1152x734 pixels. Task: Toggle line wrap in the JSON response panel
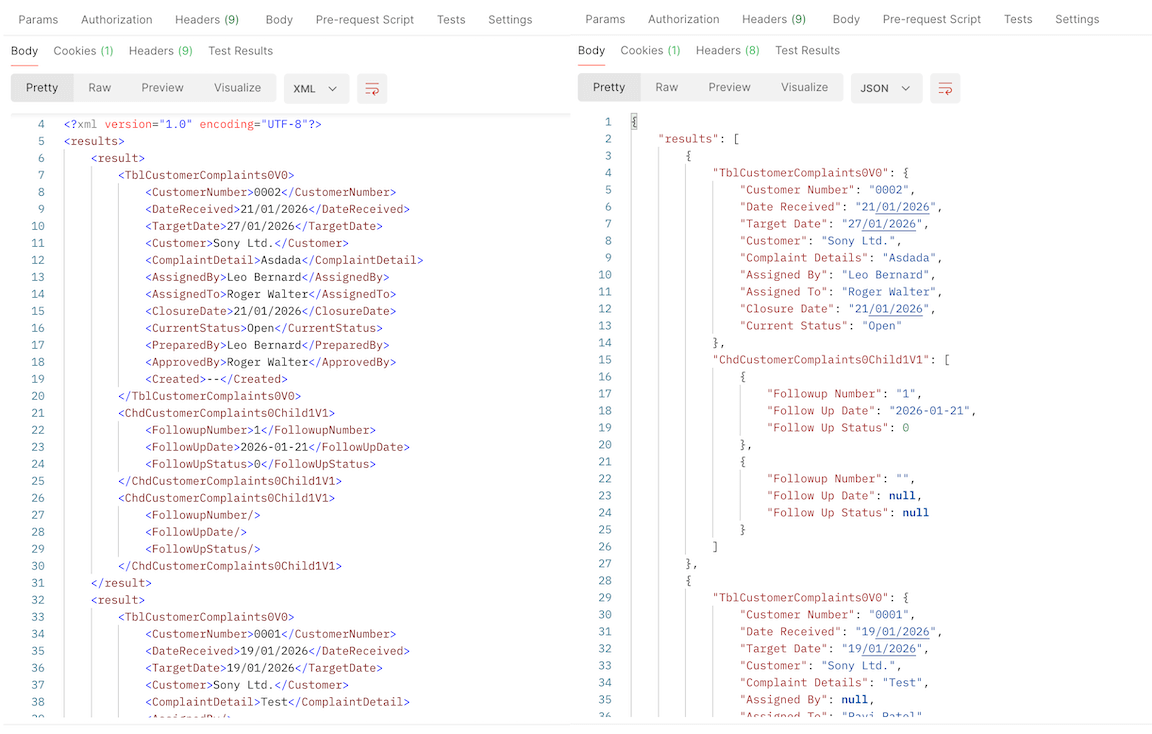[x=945, y=89]
